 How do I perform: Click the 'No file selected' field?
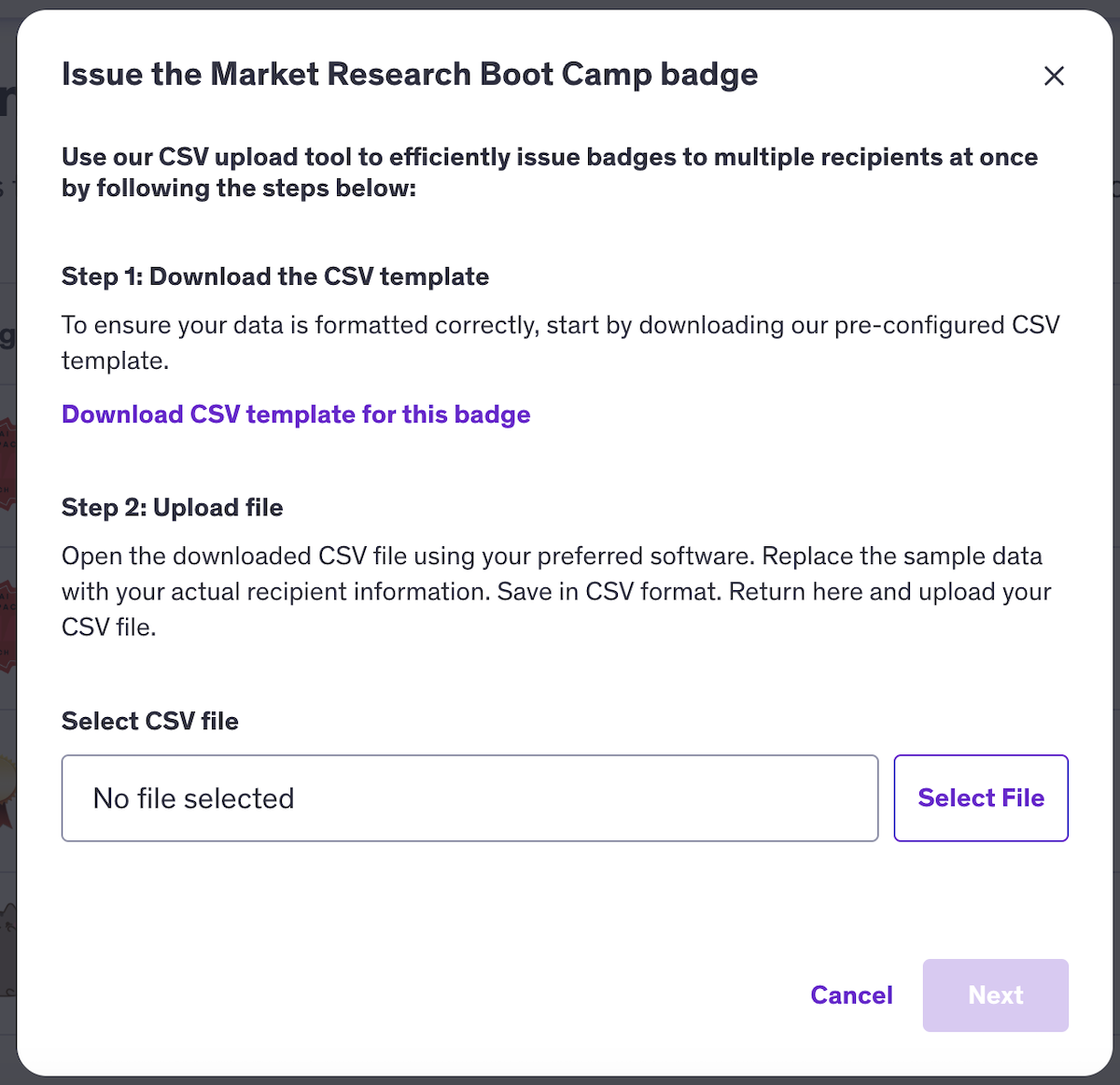click(x=469, y=798)
